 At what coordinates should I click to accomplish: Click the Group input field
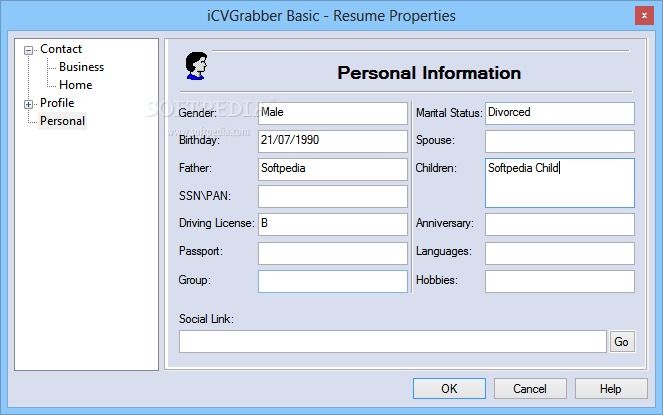(x=333, y=281)
